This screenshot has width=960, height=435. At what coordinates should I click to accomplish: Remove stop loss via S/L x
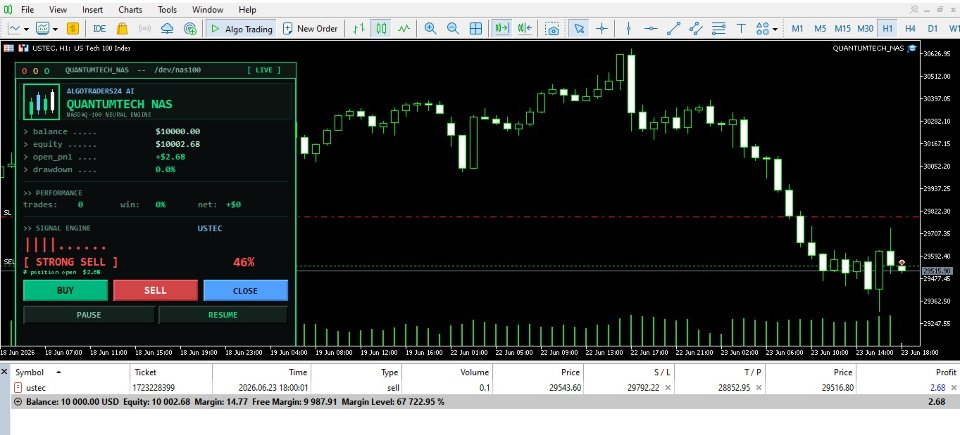(x=667, y=388)
